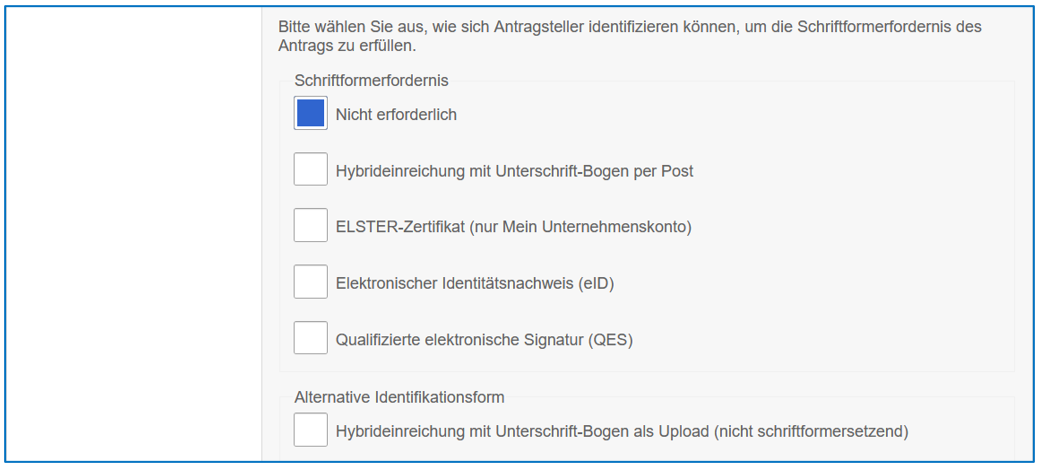1038x467 pixels.
Task: Enable Hybrideinreichung mit Unterschrift-Bogen per Post checkbox
Action: pyautogui.click(x=311, y=169)
